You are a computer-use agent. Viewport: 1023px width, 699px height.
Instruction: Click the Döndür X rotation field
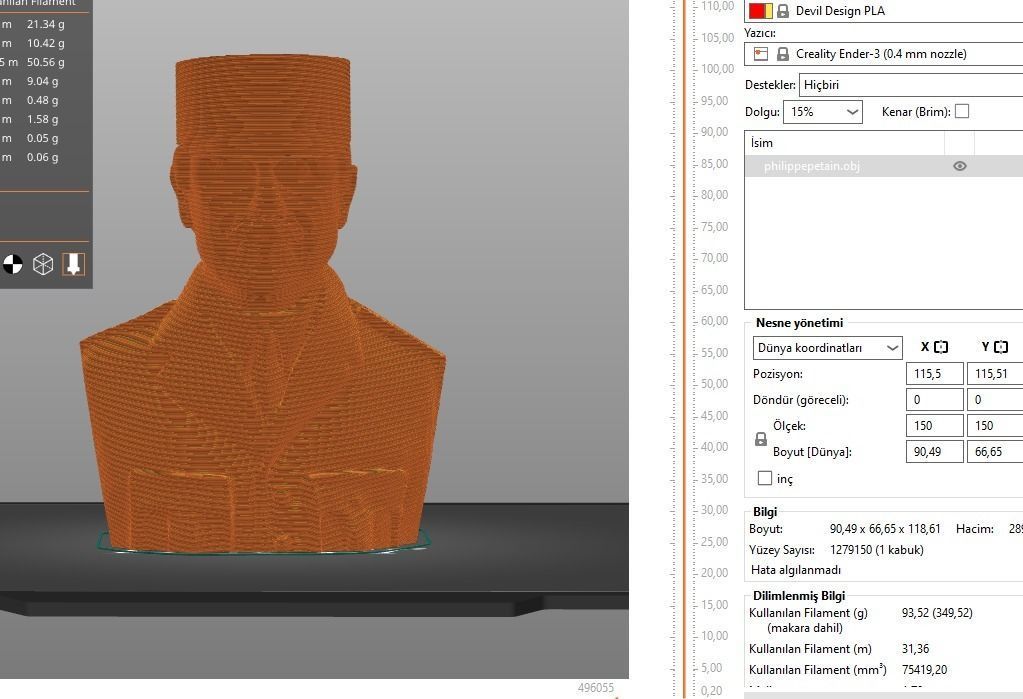pyautogui.click(x=934, y=399)
